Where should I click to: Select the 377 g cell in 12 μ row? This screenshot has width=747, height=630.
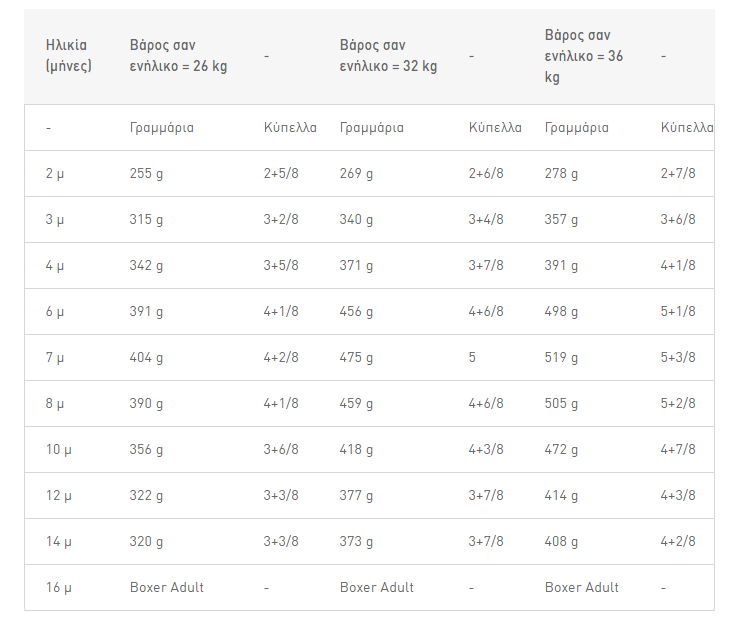[x=356, y=496]
